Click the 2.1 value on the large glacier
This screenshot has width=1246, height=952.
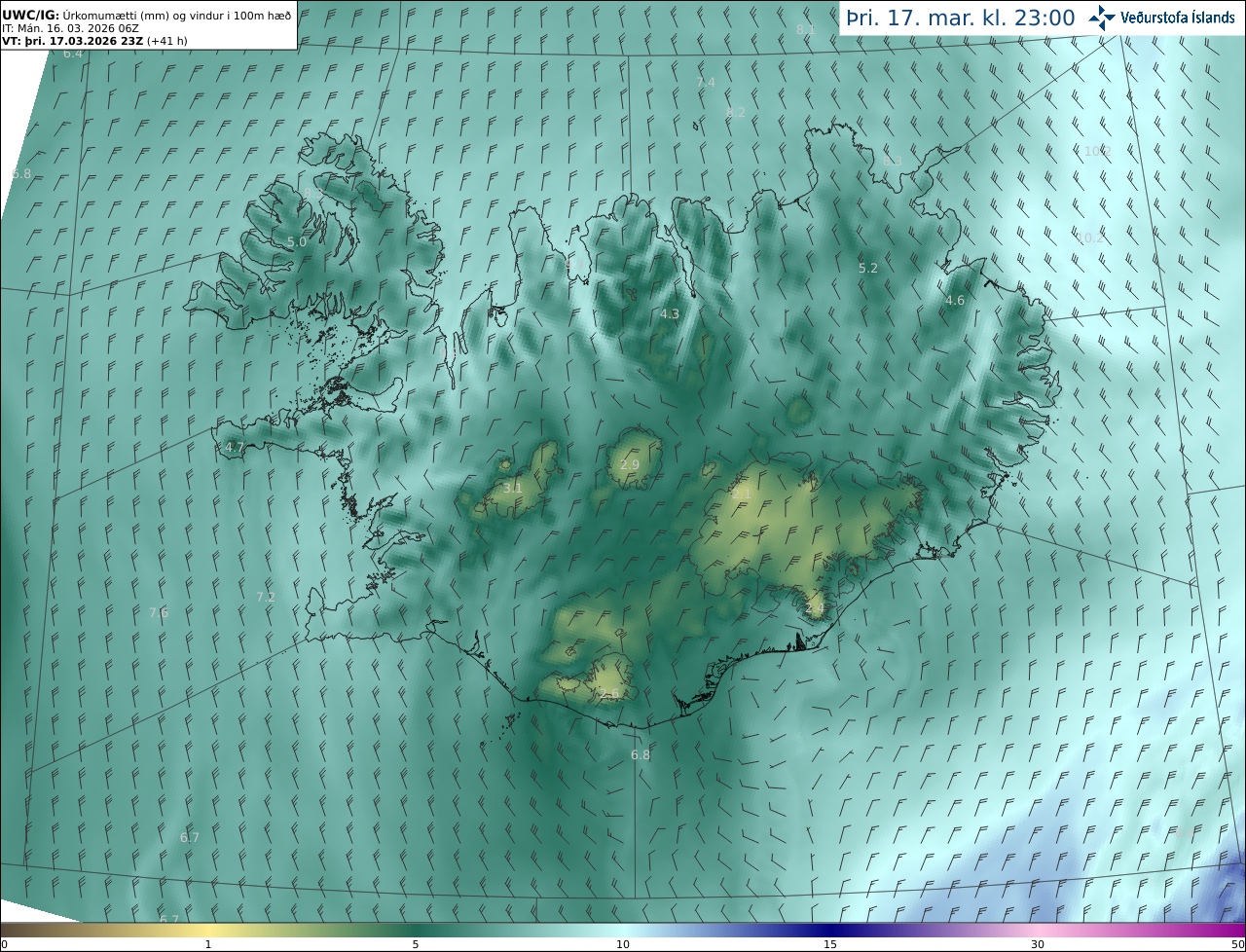coord(742,494)
